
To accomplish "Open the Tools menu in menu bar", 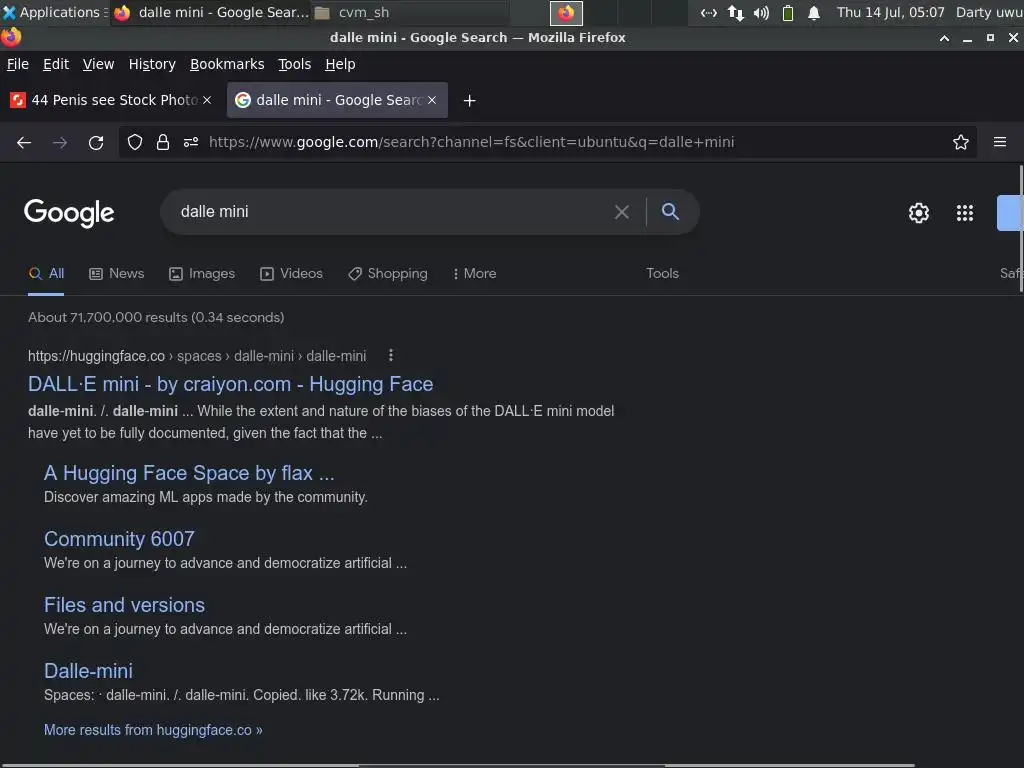I will [295, 64].
